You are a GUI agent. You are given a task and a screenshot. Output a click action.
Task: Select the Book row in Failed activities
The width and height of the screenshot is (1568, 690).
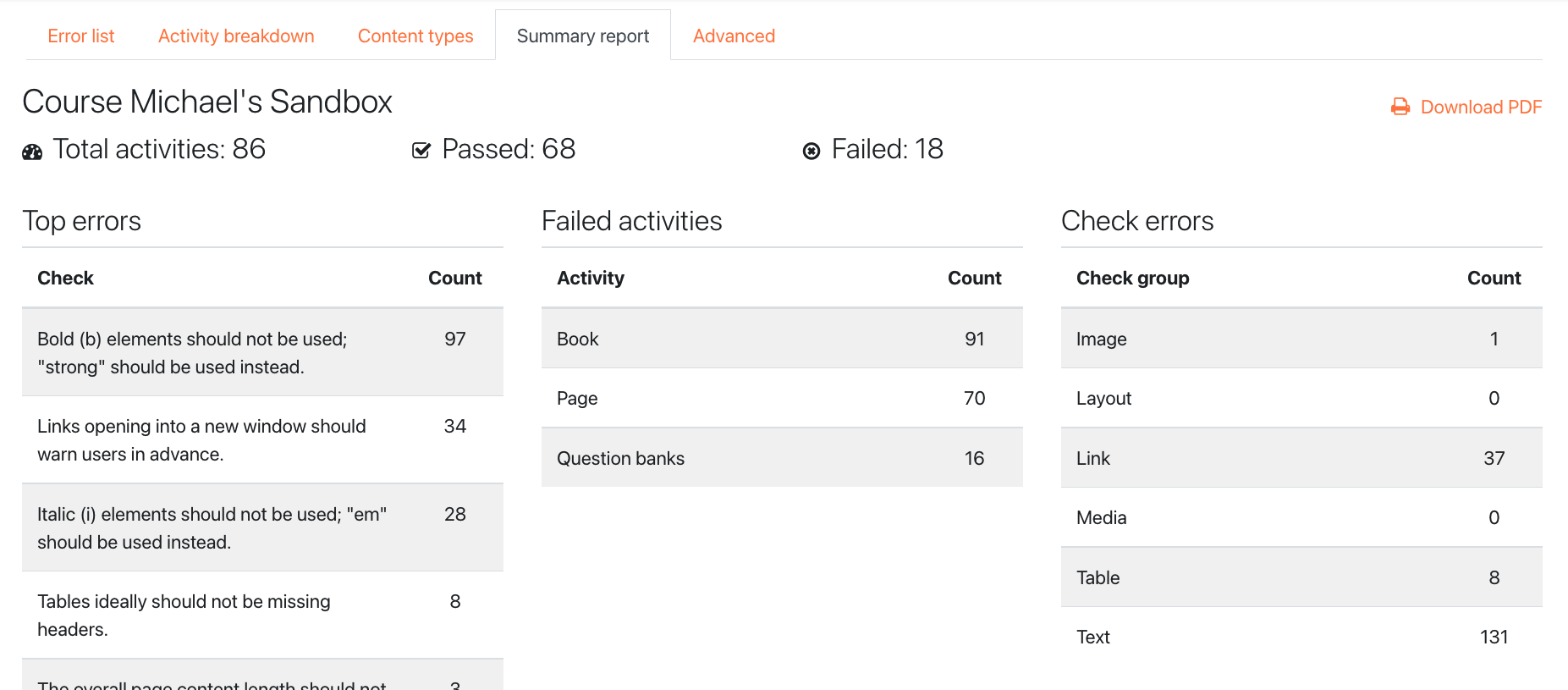[x=782, y=339]
